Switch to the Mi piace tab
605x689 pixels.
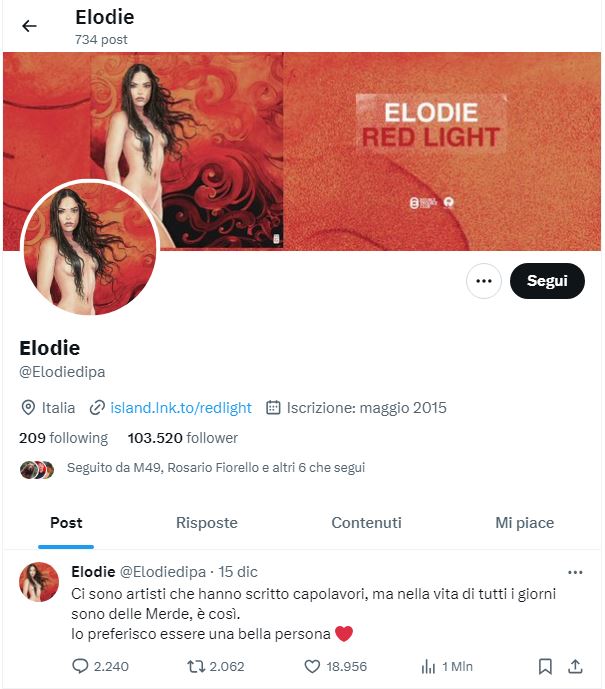point(525,523)
